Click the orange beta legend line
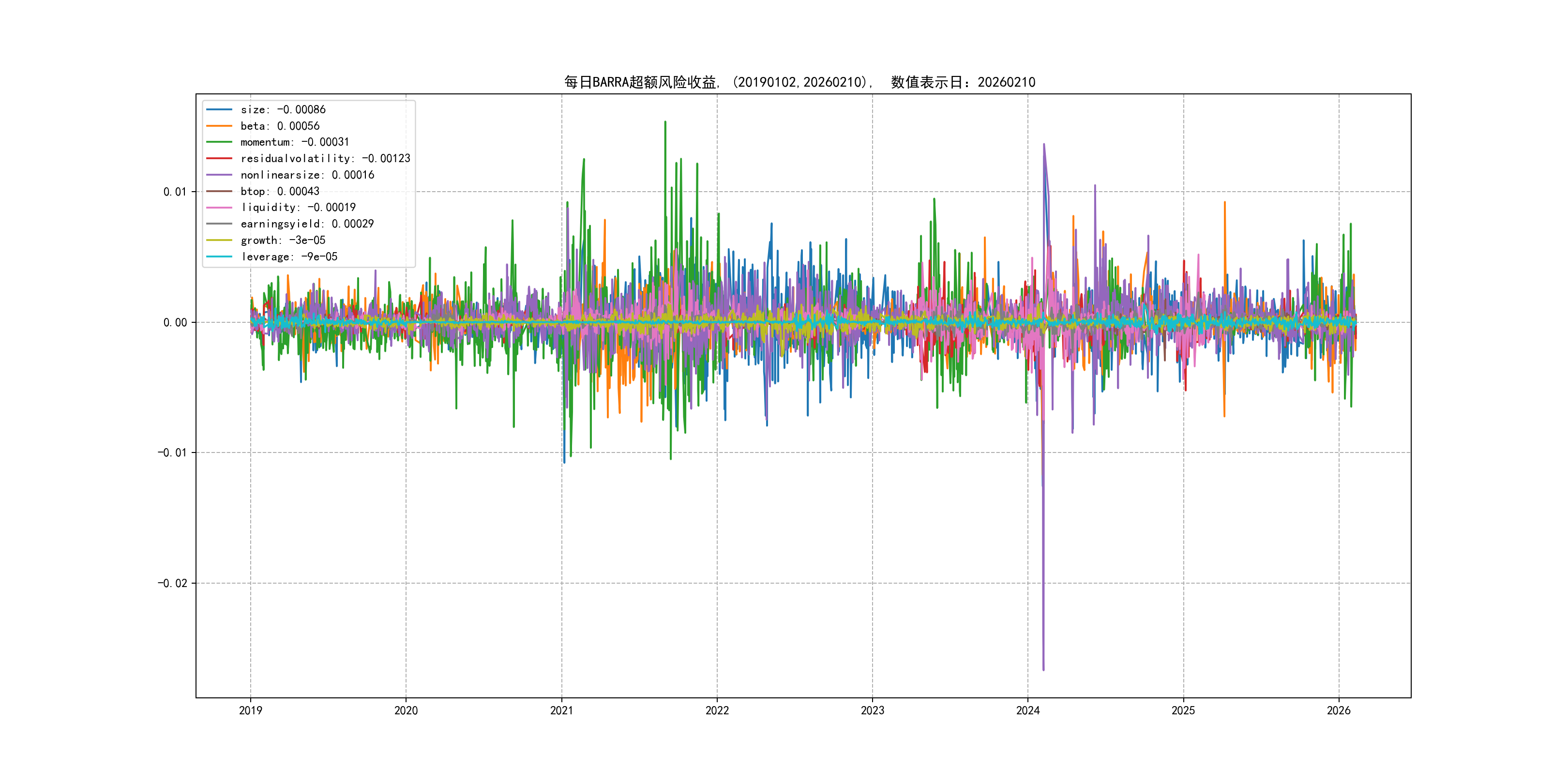The width and height of the screenshot is (1568, 784). click(x=219, y=126)
